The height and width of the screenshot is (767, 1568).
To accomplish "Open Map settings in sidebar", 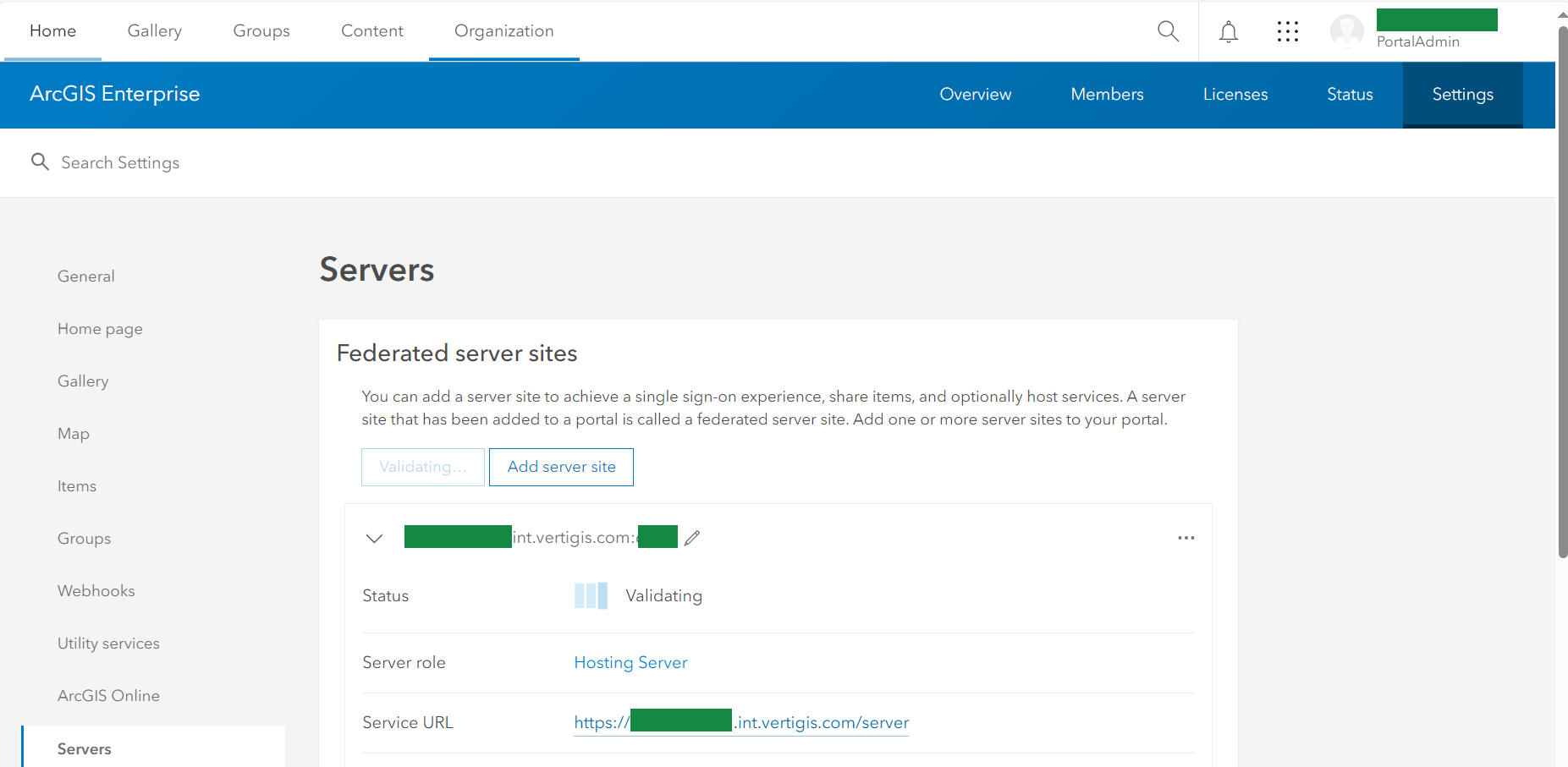I will [x=73, y=434].
